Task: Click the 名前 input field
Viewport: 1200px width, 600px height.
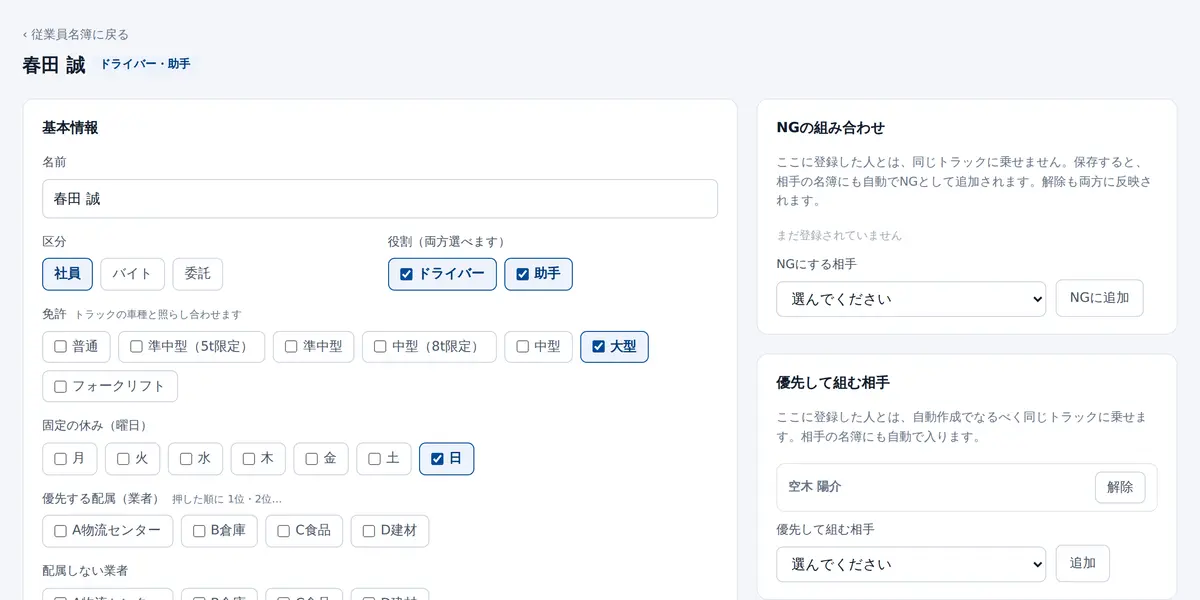Action: point(380,199)
